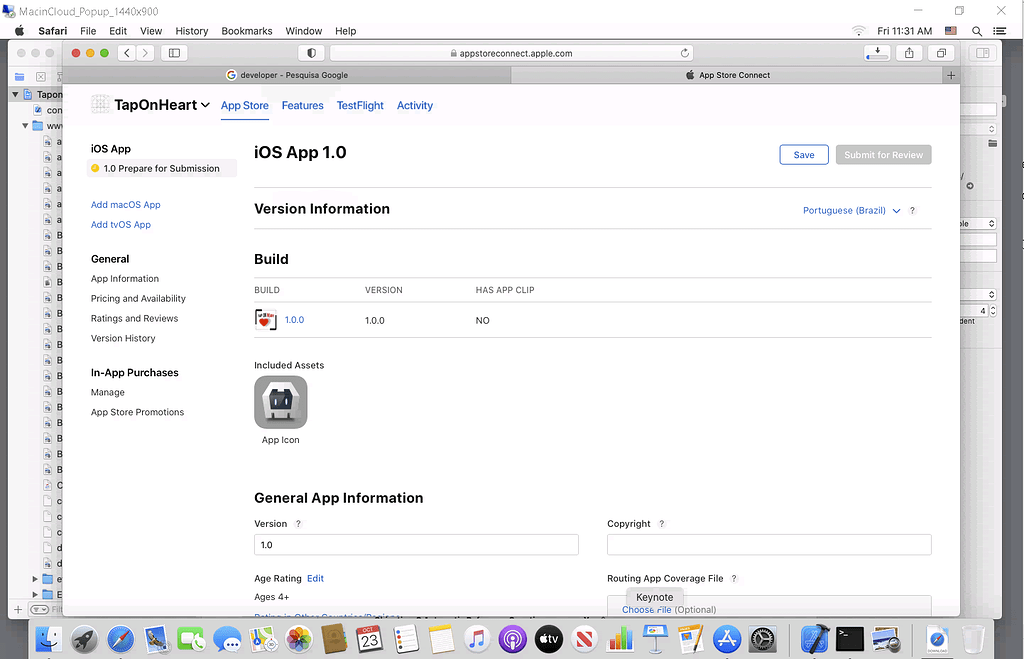Image resolution: width=1024 pixels, height=659 pixels.
Task: Open Keynote from the Dock
Action: coord(655,639)
